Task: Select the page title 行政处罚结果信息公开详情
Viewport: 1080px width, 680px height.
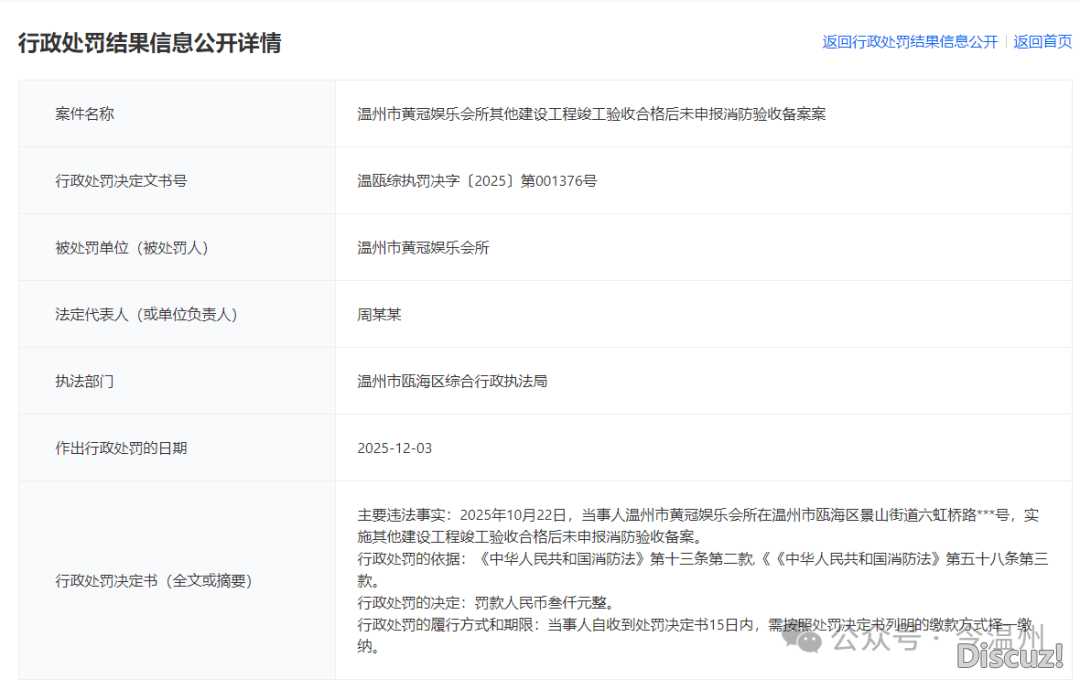Action: tap(151, 44)
